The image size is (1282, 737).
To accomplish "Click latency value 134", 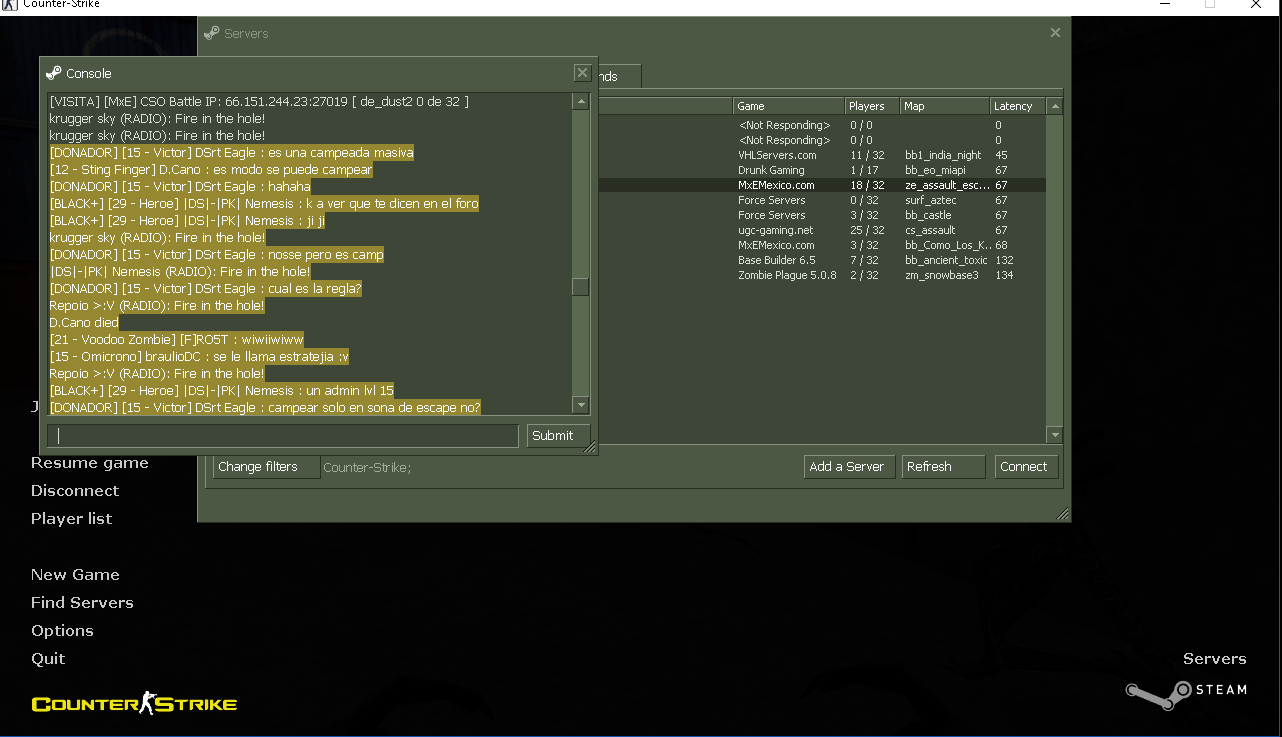I will click(x=1004, y=275).
